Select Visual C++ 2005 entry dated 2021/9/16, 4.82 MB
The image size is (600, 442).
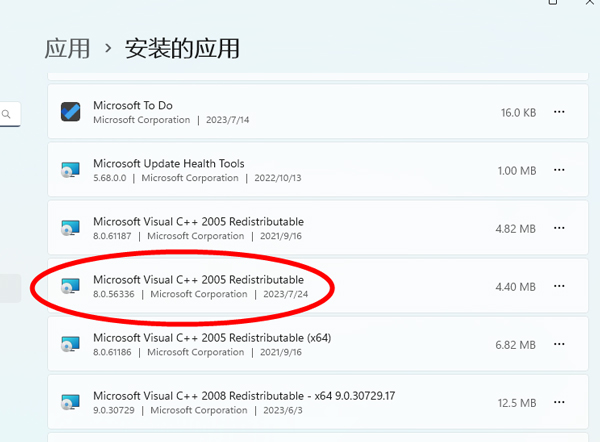[x=198, y=221]
